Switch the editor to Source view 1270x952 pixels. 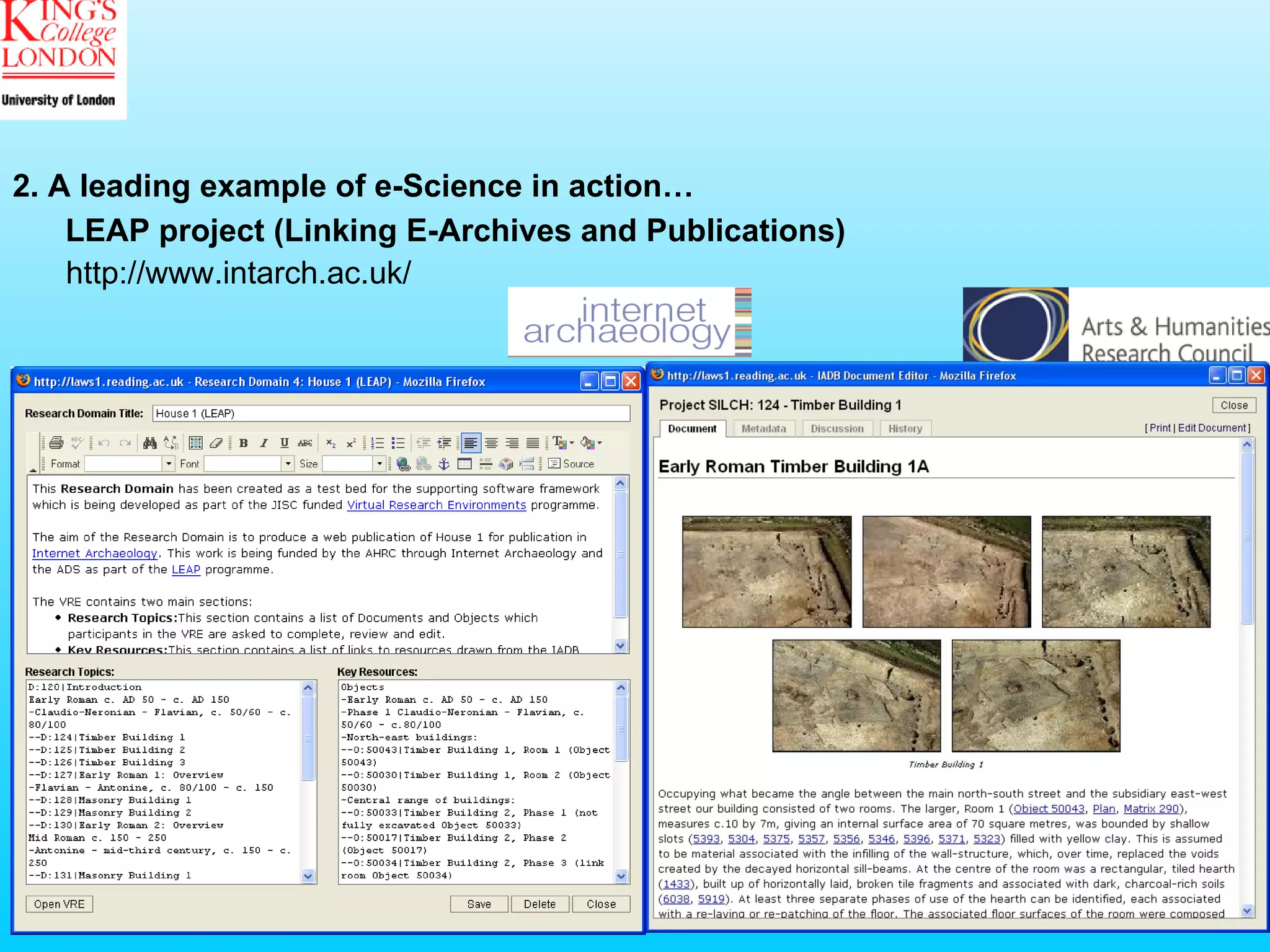click(571, 464)
